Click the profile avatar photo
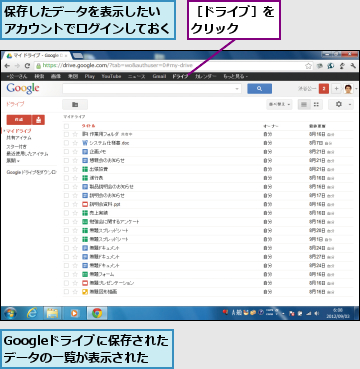 click(348, 89)
